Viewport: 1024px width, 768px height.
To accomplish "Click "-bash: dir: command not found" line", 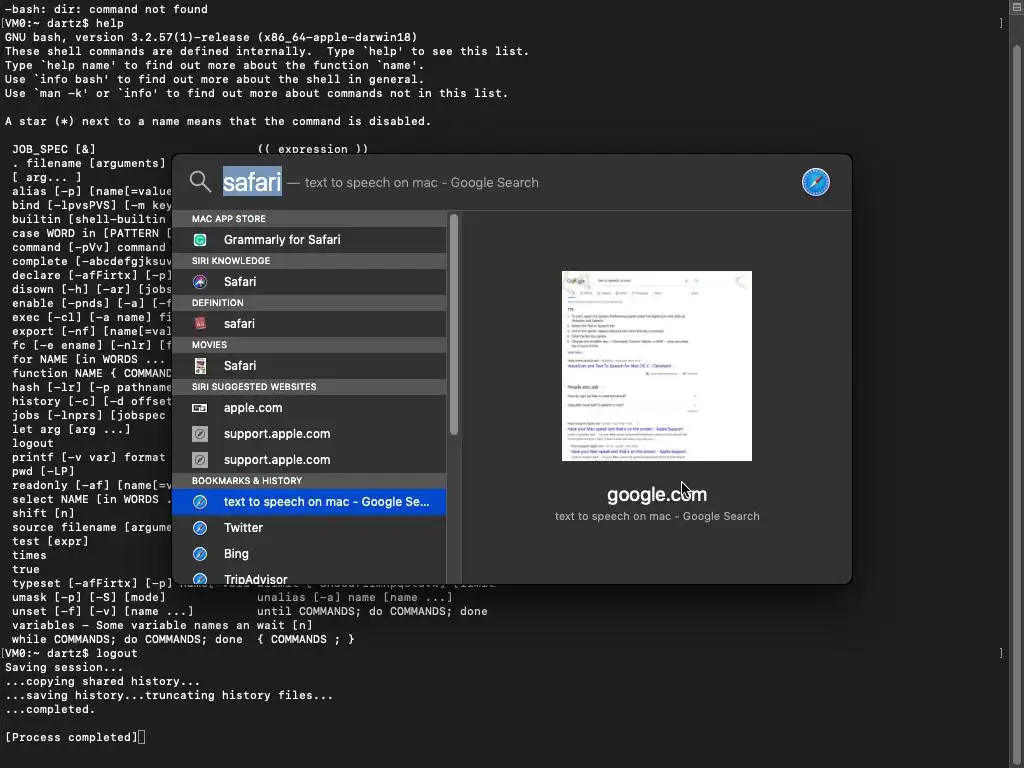I will click(x=106, y=9).
